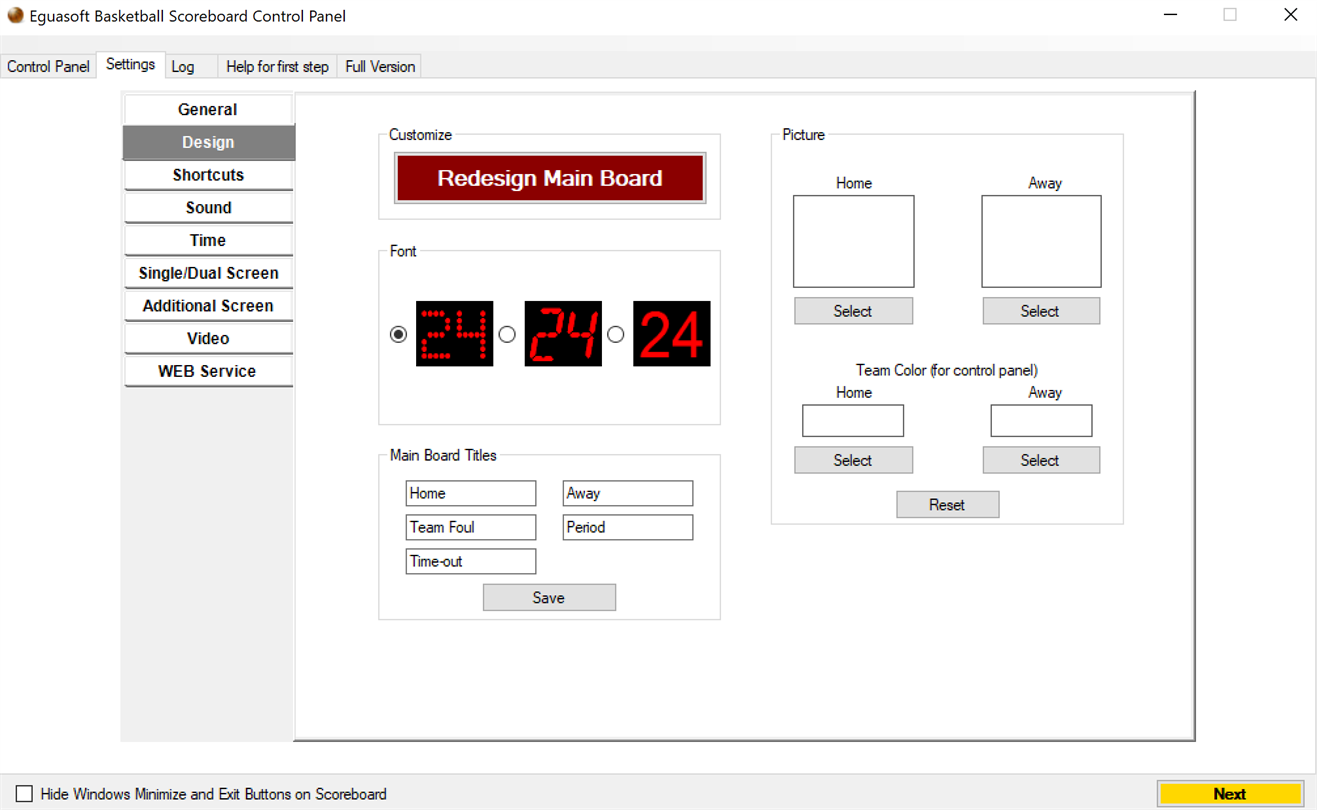Open Shortcuts settings section
This screenshot has height=810, width=1317.
coord(208,175)
